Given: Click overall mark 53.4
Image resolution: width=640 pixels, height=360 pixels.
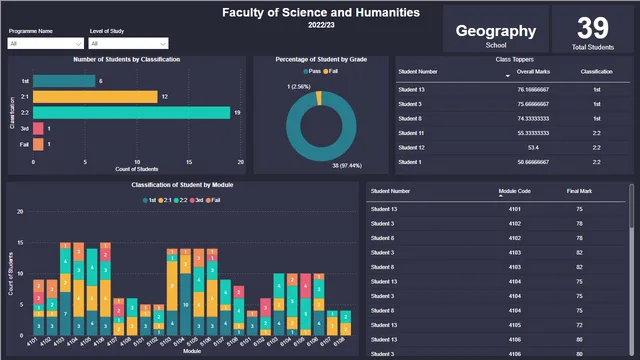Looking at the screenshot, I should coord(533,147).
